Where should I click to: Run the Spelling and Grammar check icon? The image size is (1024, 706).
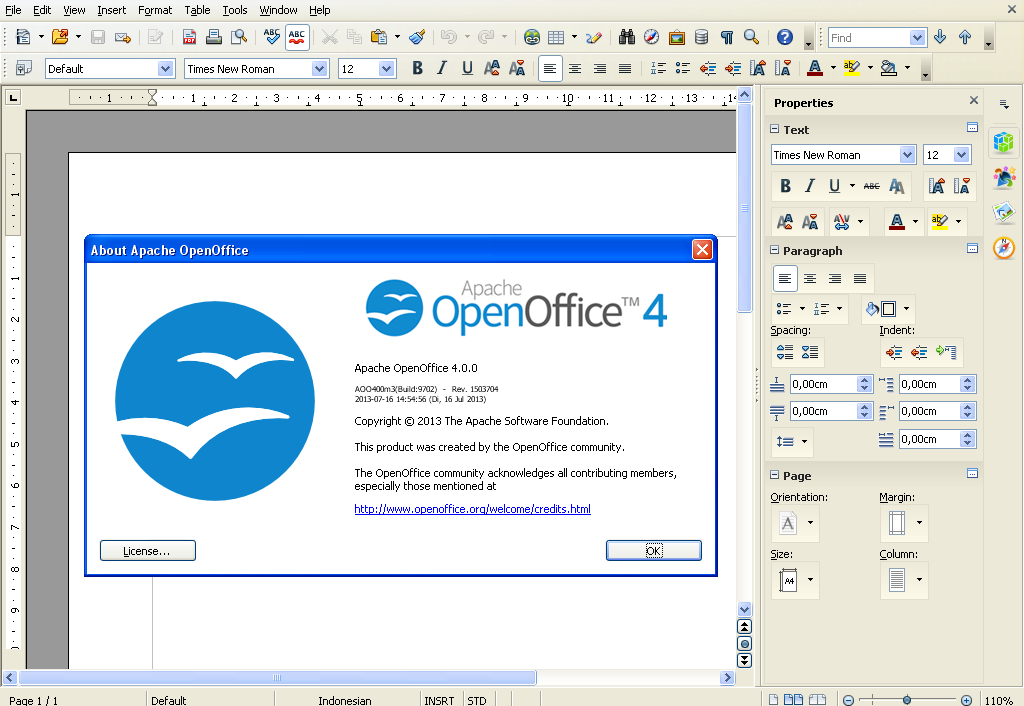tap(272, 37)
